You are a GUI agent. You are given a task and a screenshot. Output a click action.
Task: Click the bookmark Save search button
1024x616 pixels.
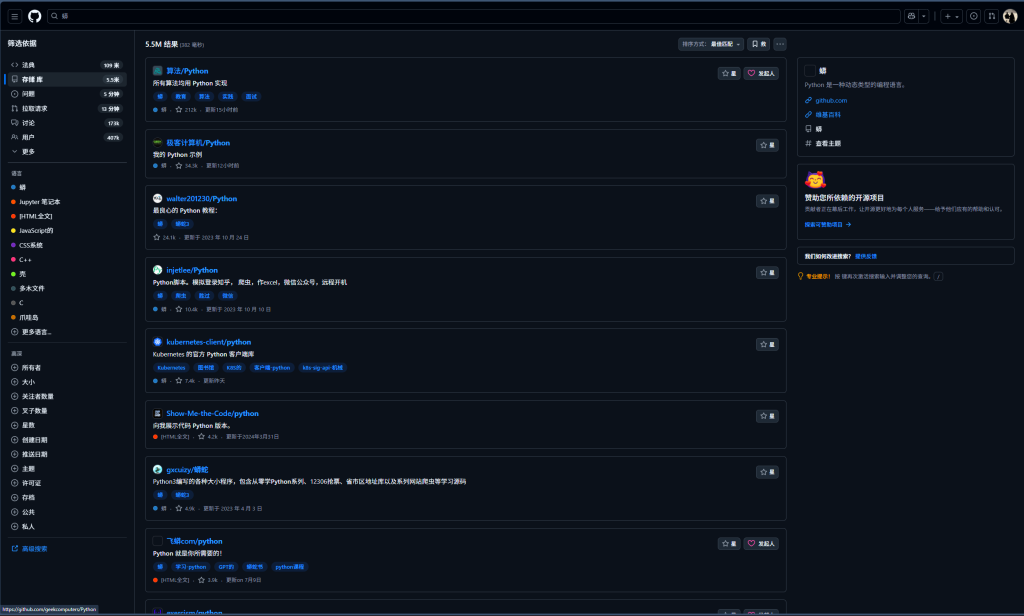click(759, 44)
